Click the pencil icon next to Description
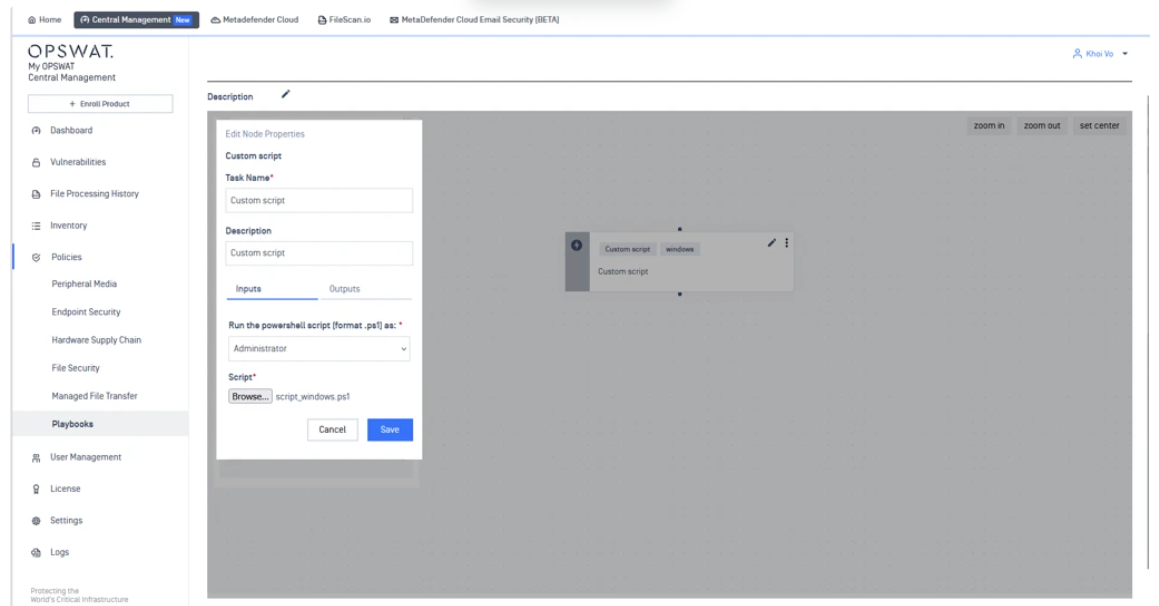This screenshot has height=606, width=1159. point(285,95)
